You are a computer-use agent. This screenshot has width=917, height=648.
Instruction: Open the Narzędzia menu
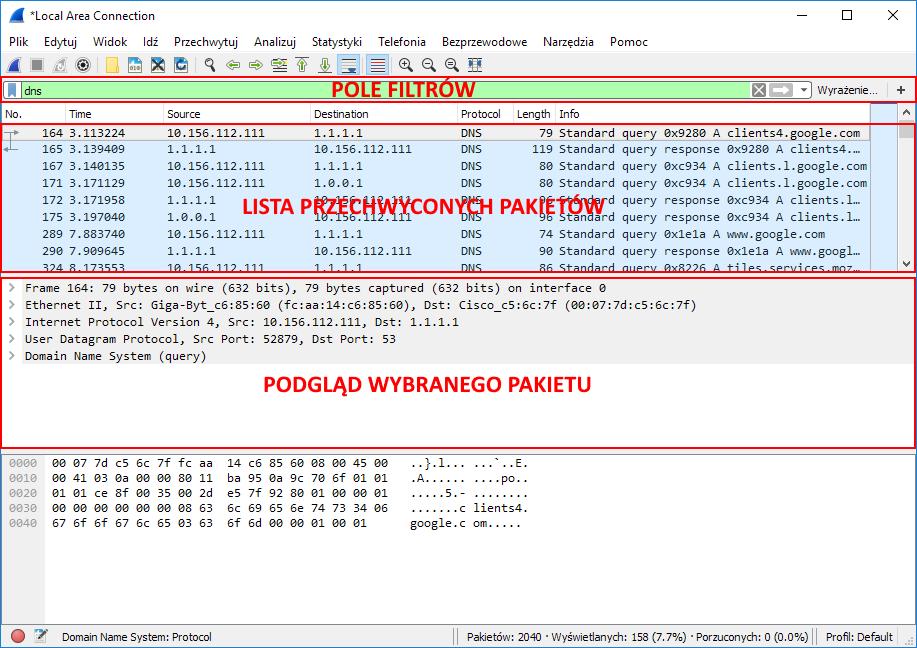(568, 42)
